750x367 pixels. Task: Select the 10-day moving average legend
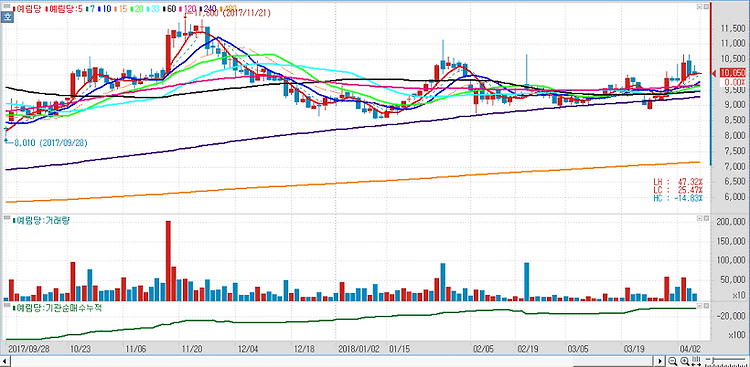point(106,8)
